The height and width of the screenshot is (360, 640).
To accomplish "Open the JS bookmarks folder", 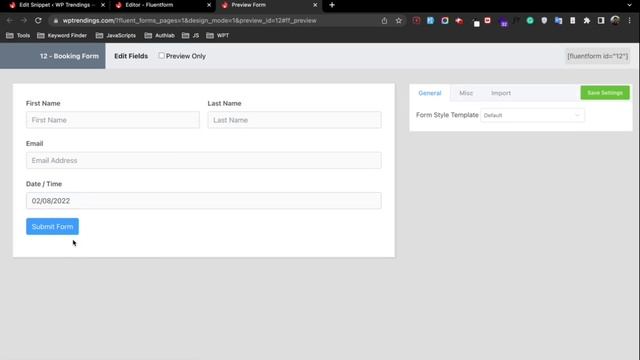I will [x=191, y=36].
